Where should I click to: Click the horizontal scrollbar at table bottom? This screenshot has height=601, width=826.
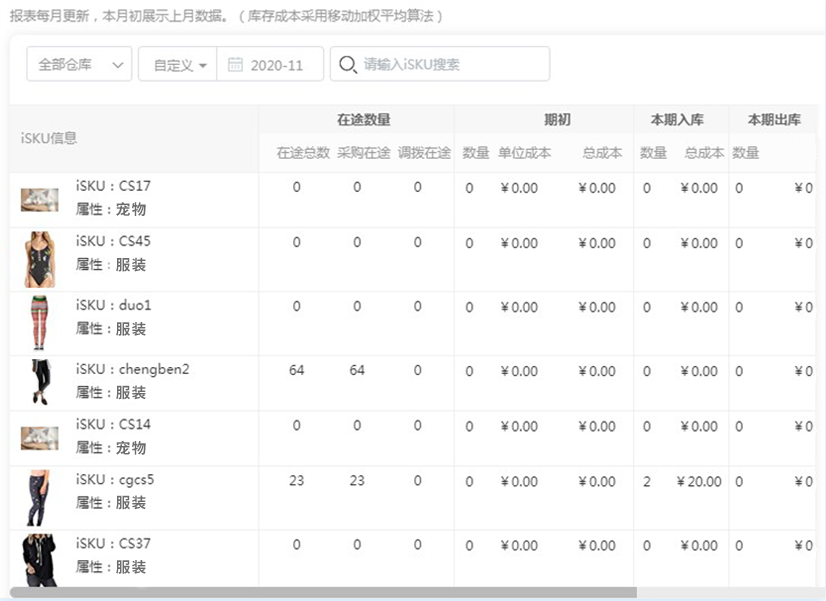pos(323,593)
